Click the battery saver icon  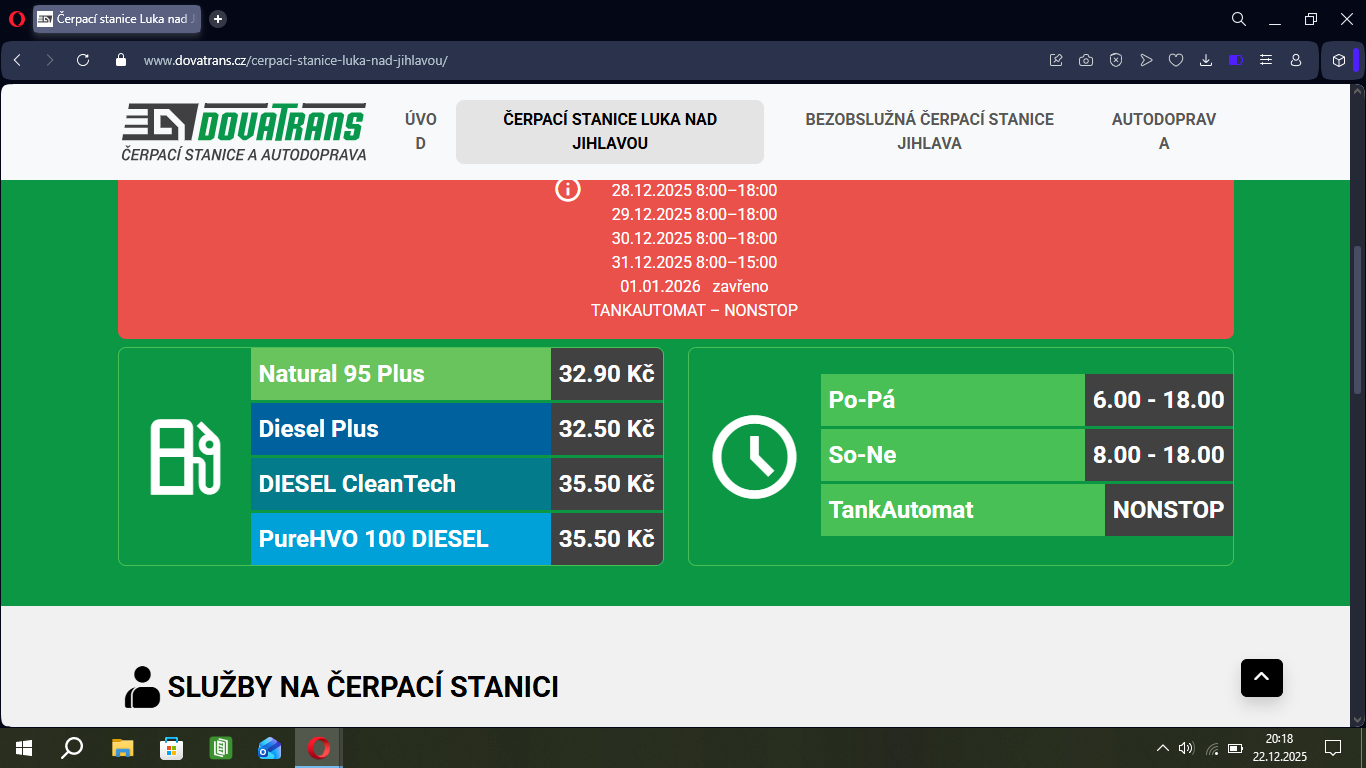click(x=1236, y=60)
